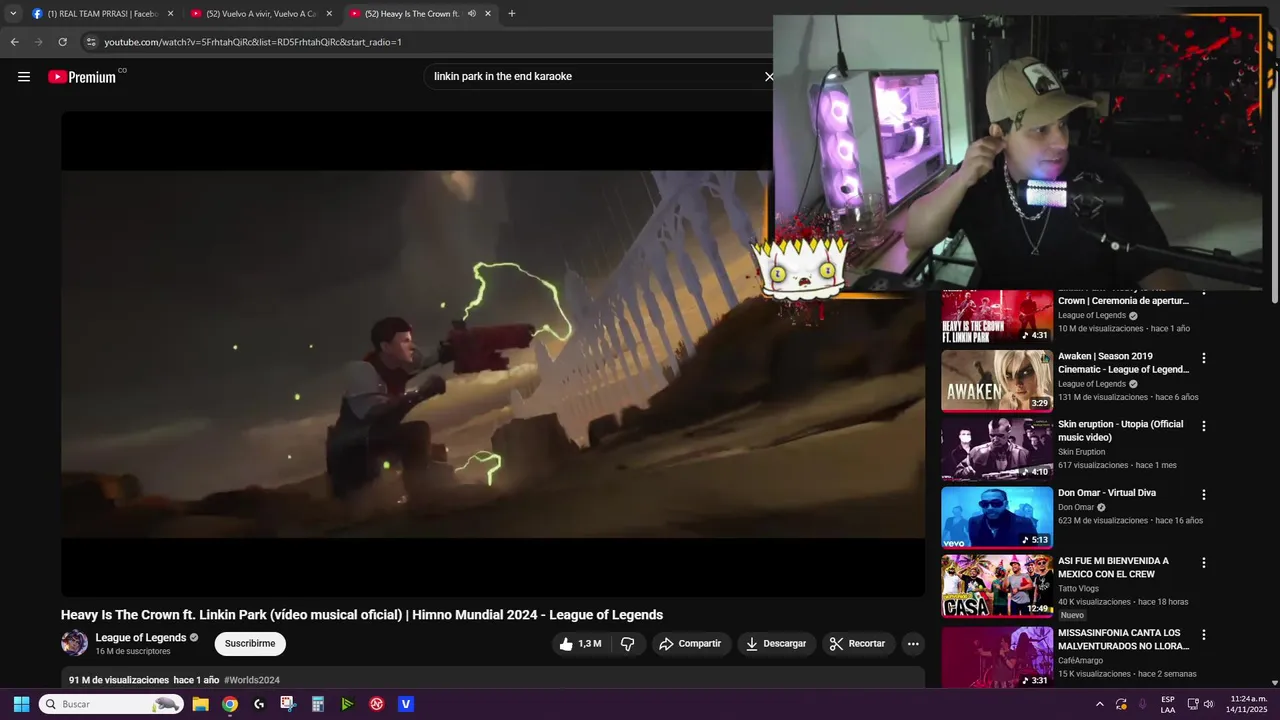The width and height of the screenshot is (1280, 720).
Task: Open the blue V app on taskbar
Action: tap(406, 704)
